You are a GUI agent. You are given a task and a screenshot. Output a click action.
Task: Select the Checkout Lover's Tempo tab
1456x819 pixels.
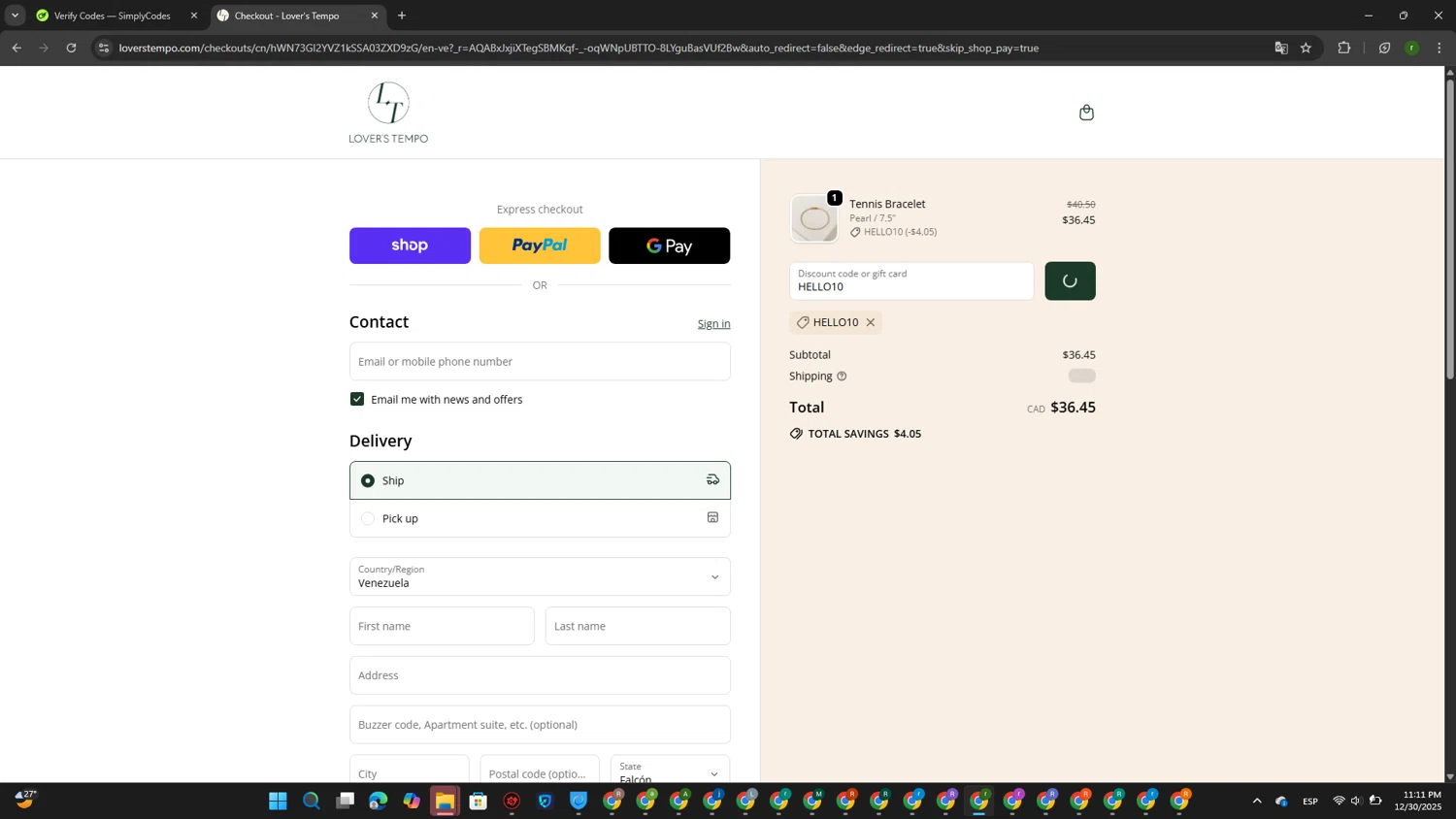click(x=286, y=16)
